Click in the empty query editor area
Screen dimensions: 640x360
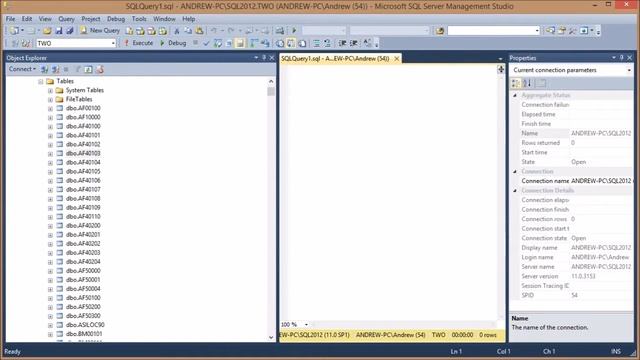pos(390,192)
